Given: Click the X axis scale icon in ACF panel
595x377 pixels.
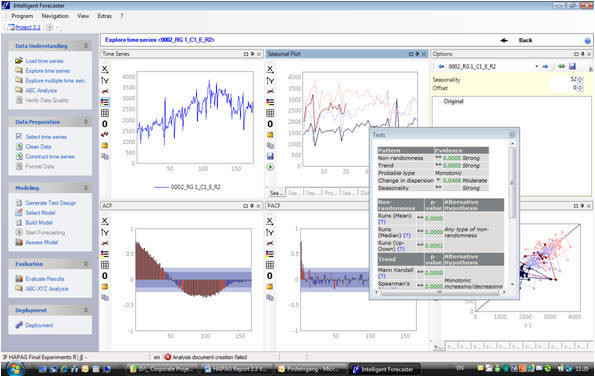Looking at the screenshot, I should (105, 221).
